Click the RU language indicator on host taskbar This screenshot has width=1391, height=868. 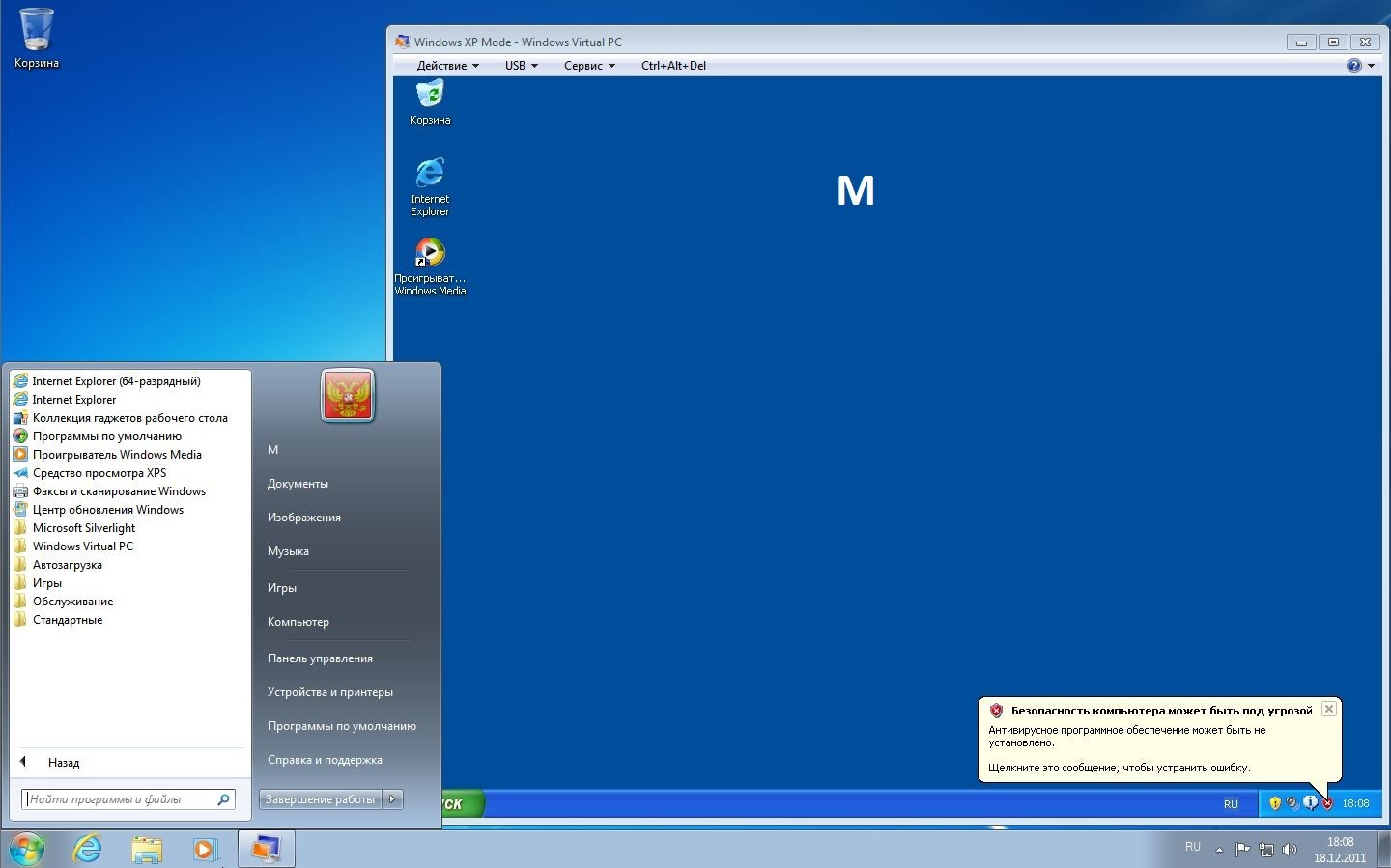[1193, 847]
